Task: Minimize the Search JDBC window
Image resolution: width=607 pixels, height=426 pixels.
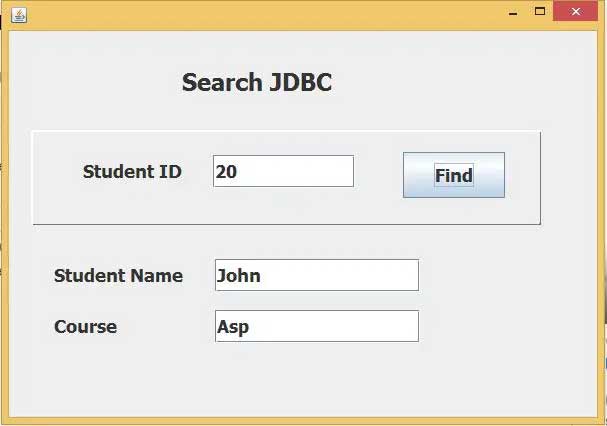Action: pos(513,12)
